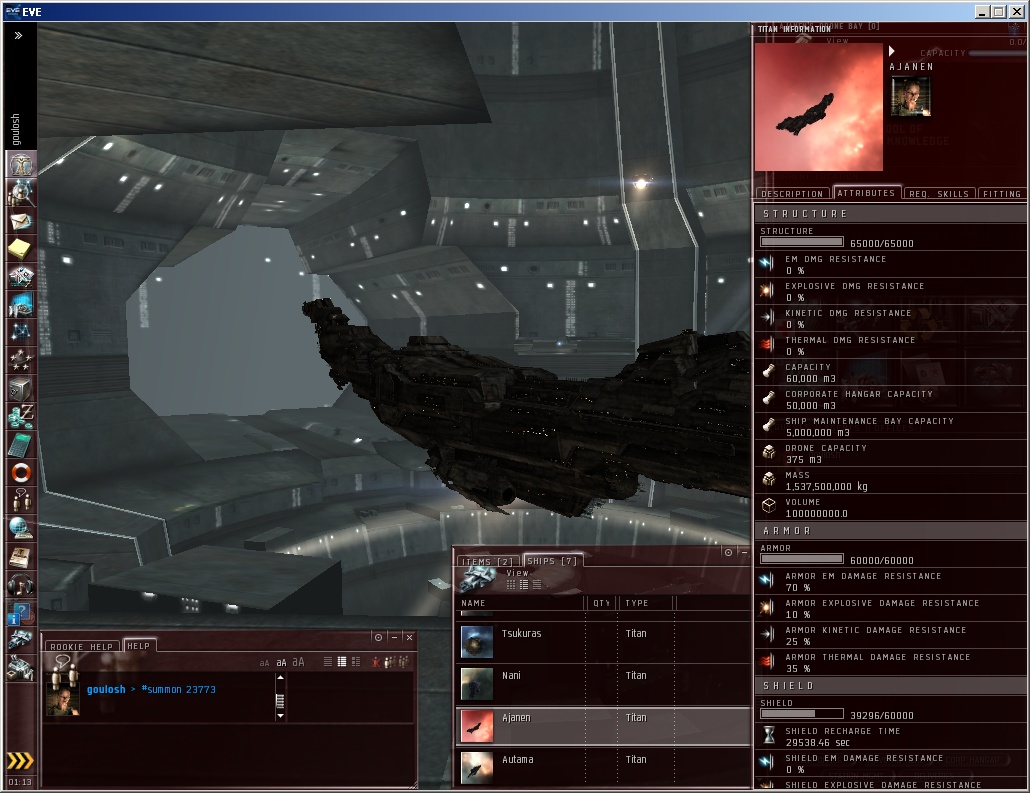The height and width of the screenshot is (793, 1030).
Task: Minimize the chat window
Action: pyautogui.click(x=394, y=637)
